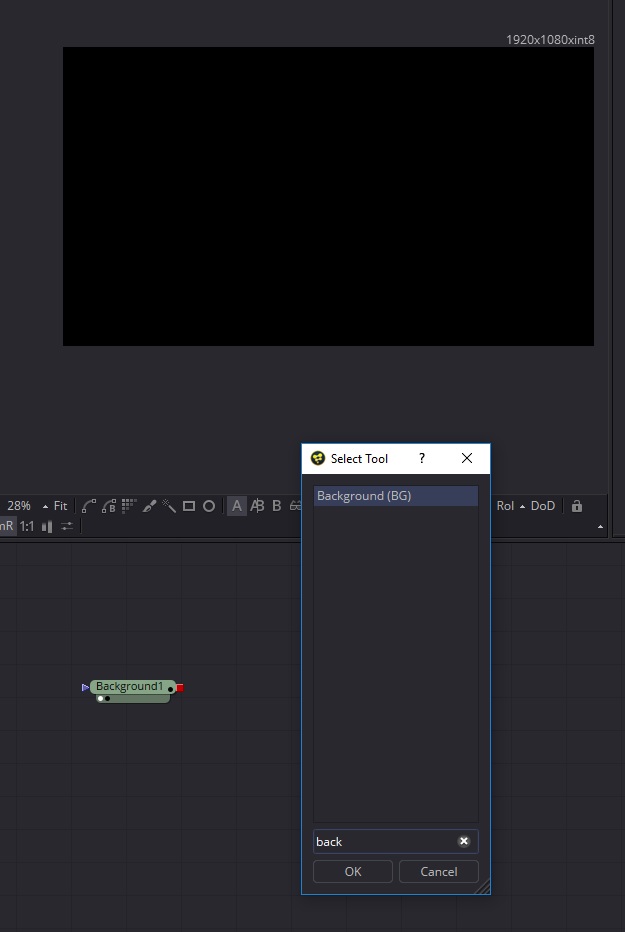Screen dimensions: 625x932
Task: Select the polyline mask tool icon
Action: 89,506
